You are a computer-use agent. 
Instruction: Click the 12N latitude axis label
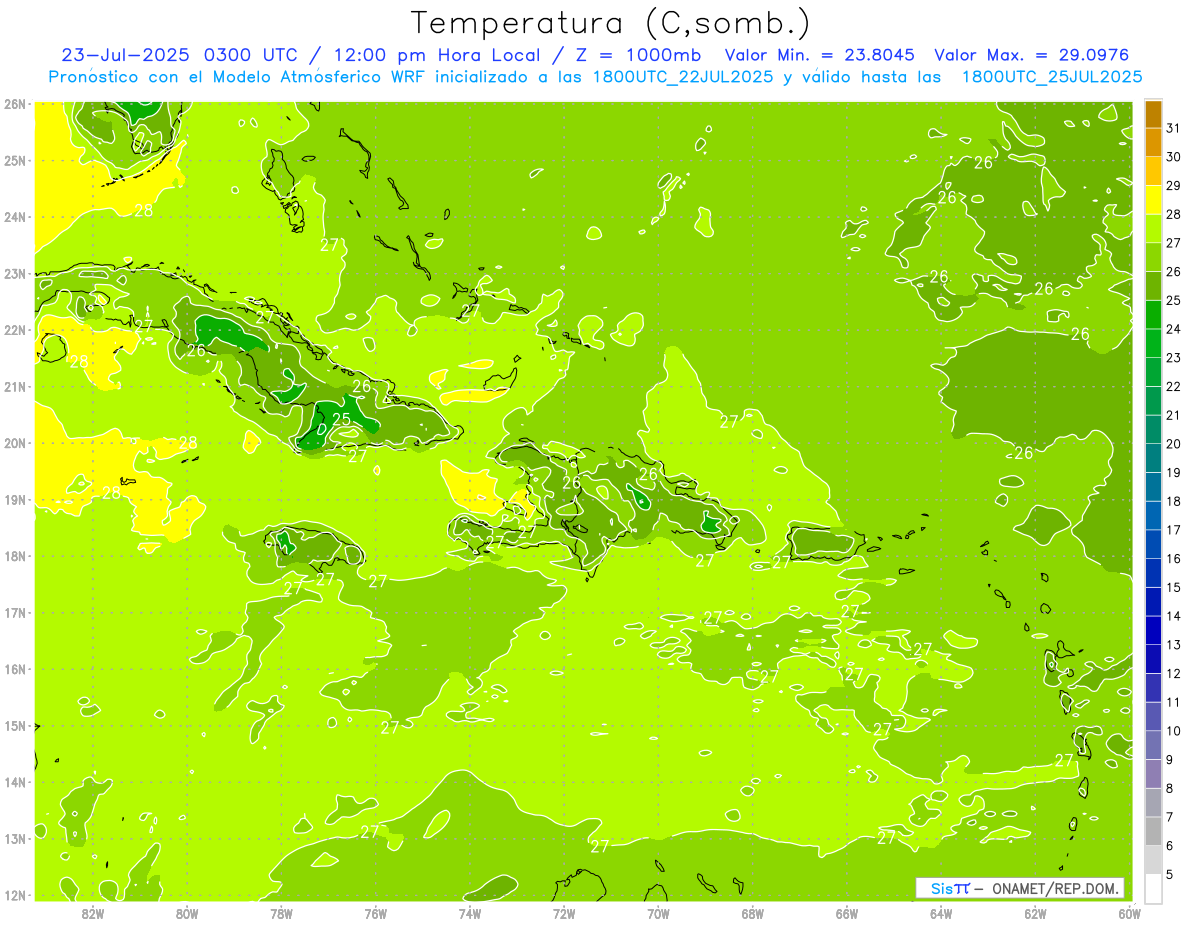(x=16, y=895)
